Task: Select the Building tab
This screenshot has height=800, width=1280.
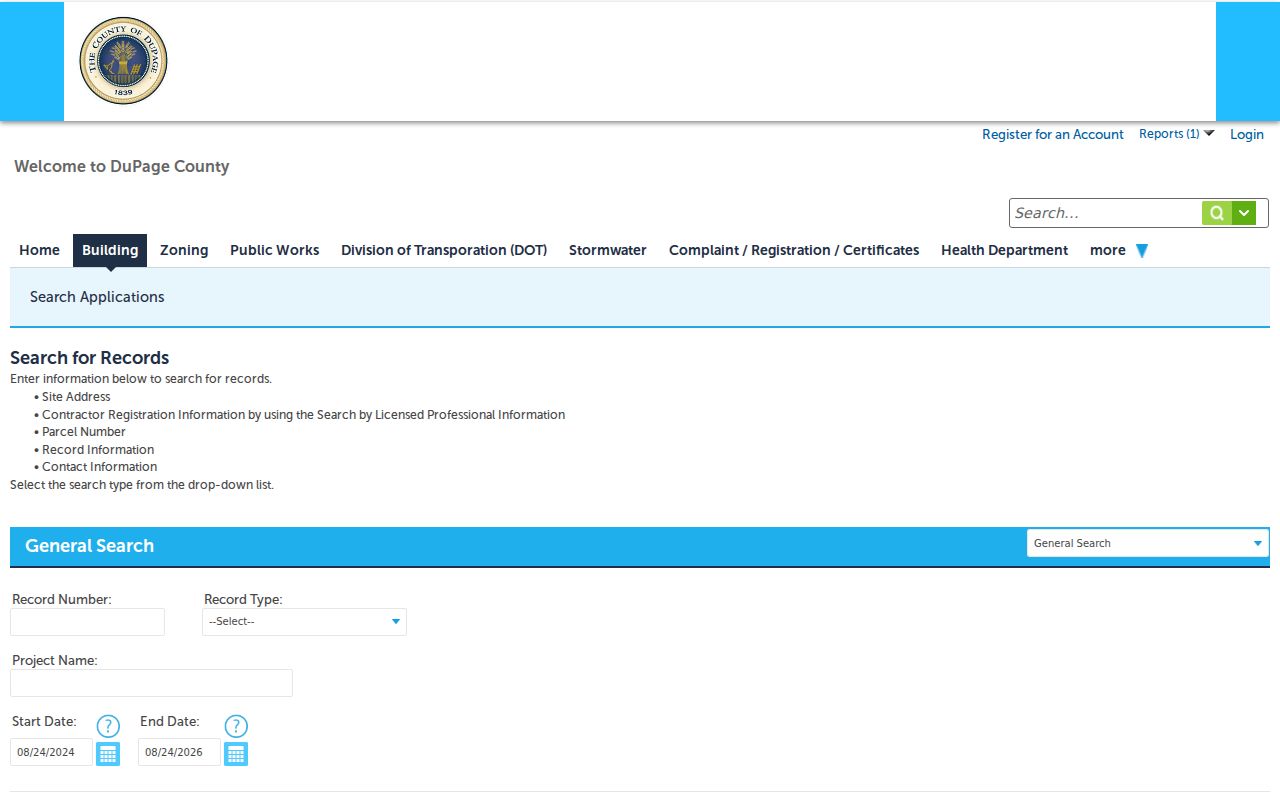Action: 110,250
